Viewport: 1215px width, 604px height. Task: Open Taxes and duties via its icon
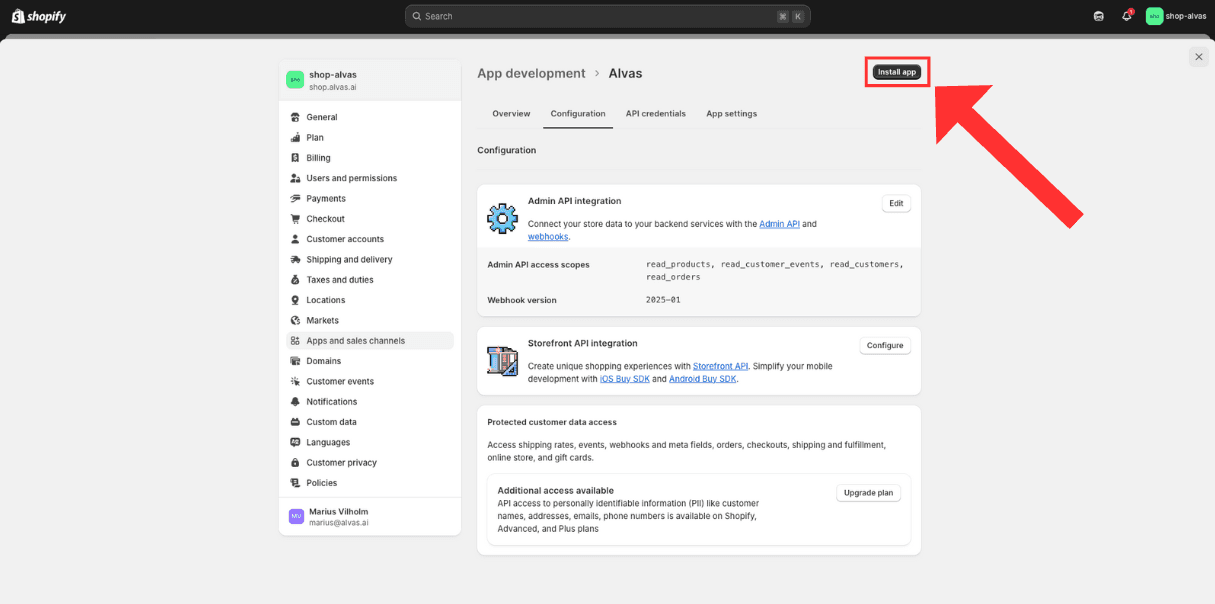click(295, 280)
